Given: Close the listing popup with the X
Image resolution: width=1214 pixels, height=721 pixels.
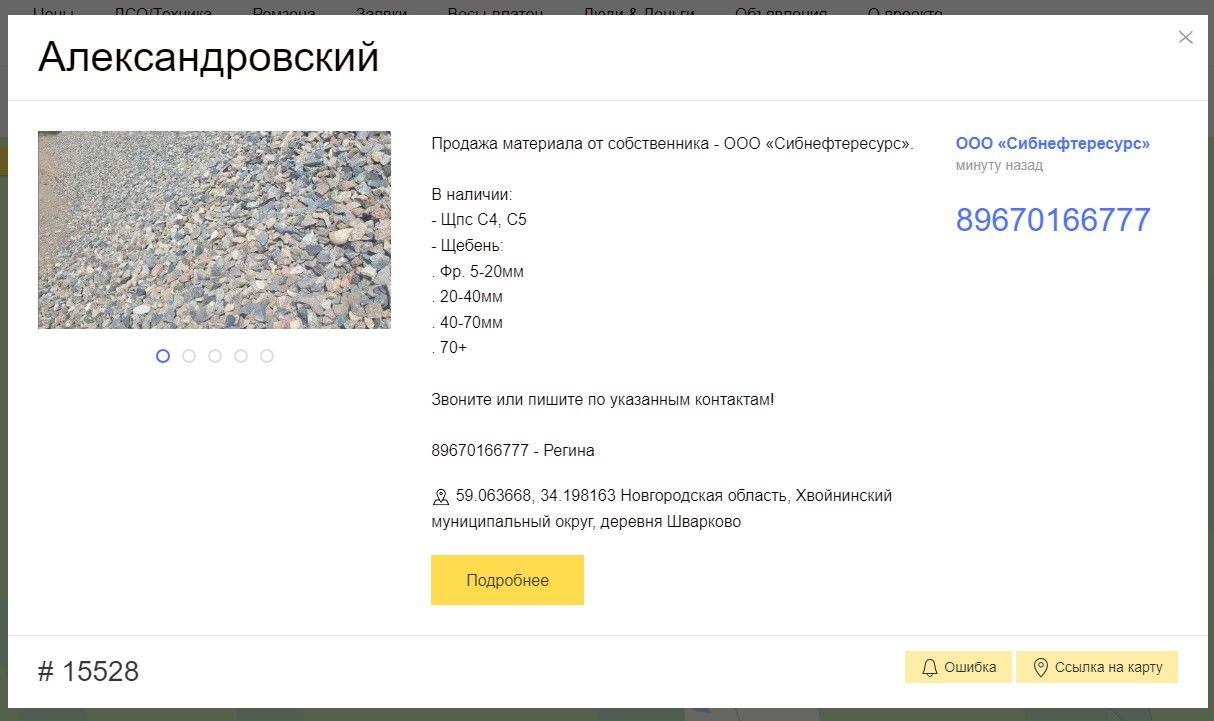Looking at the screenshot, I should click(1185, 38).
